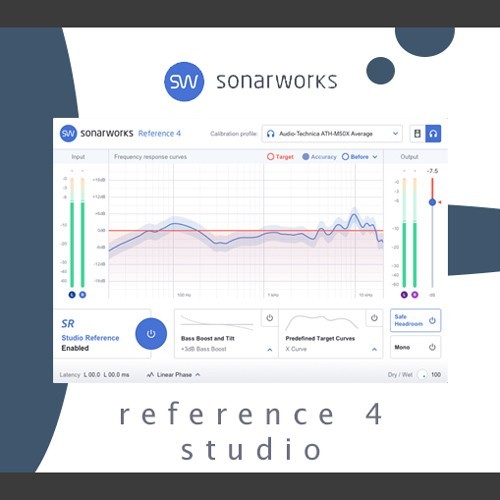Toggle Safe Headroom power button
The height and width of the screenshot is (500, 500).
coord(432,320)
